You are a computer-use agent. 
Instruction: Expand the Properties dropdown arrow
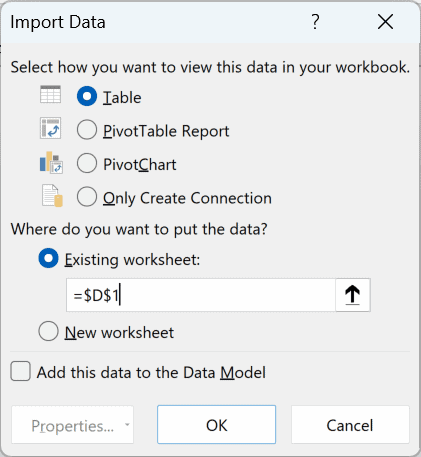pyautogui.click(x=127, y=425)
